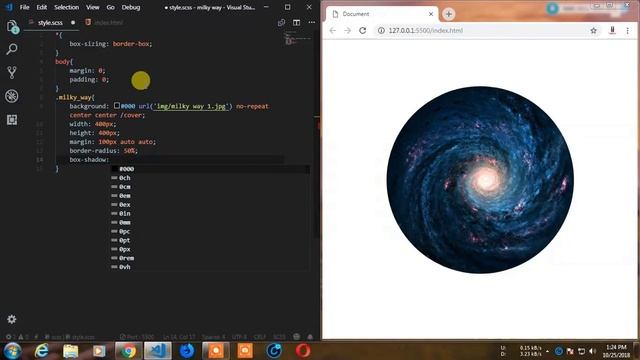Viewport: 640px width, 360px height.
Task: Open the Extensions view
Action: pos(12,120)
